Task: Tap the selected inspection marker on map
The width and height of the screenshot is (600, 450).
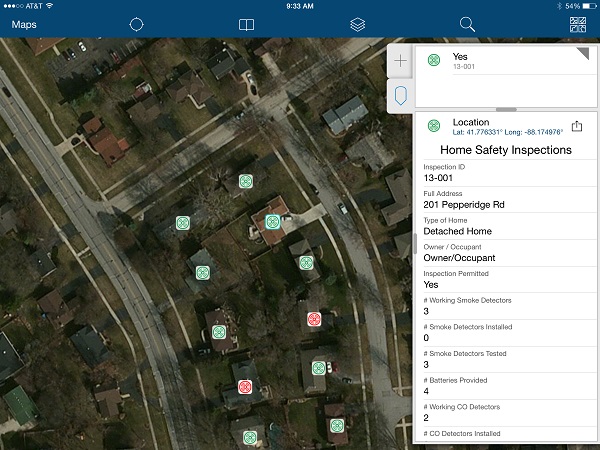Action: pos(272,222)
